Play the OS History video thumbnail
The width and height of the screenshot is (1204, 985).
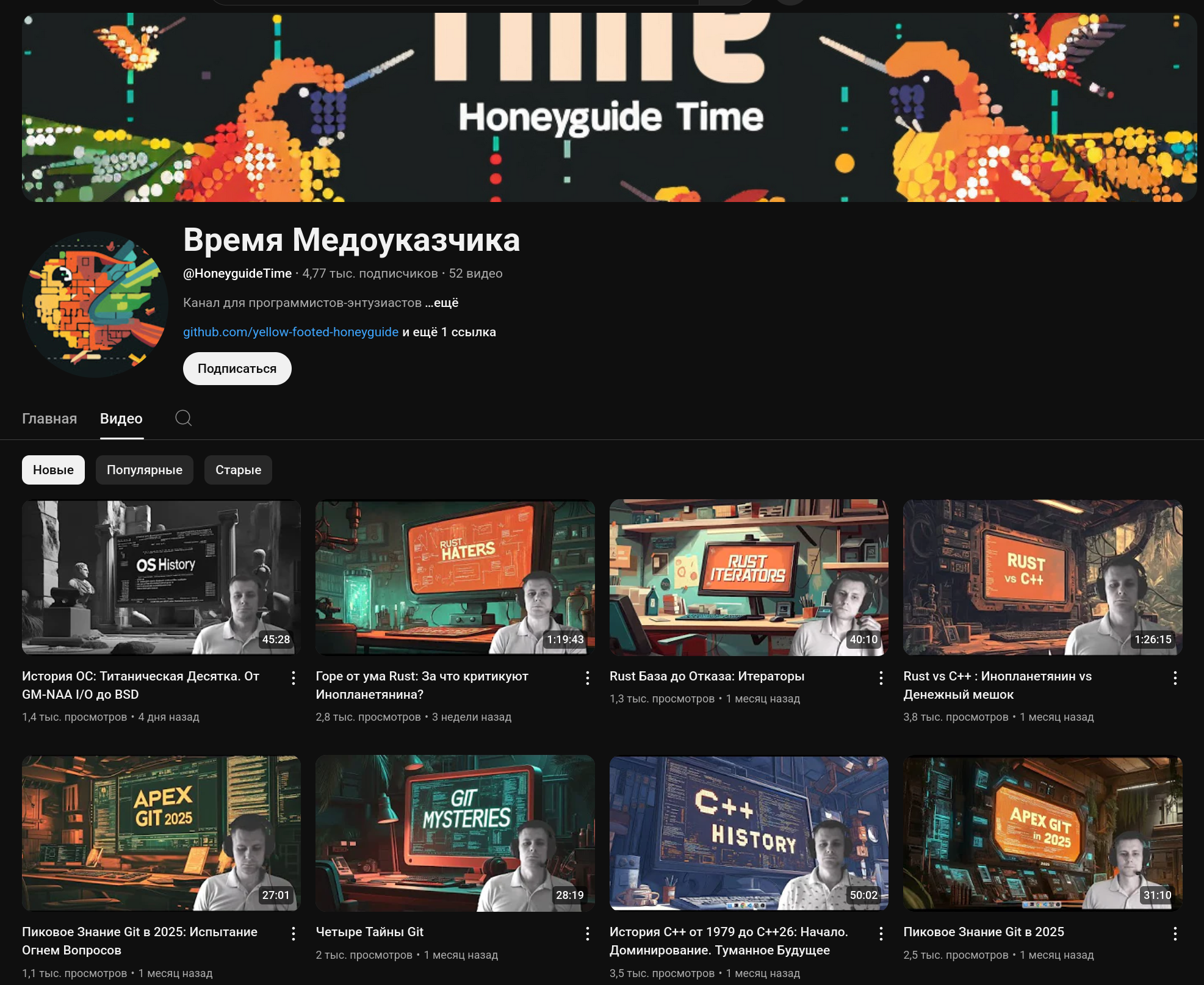[x=161, y=577]
